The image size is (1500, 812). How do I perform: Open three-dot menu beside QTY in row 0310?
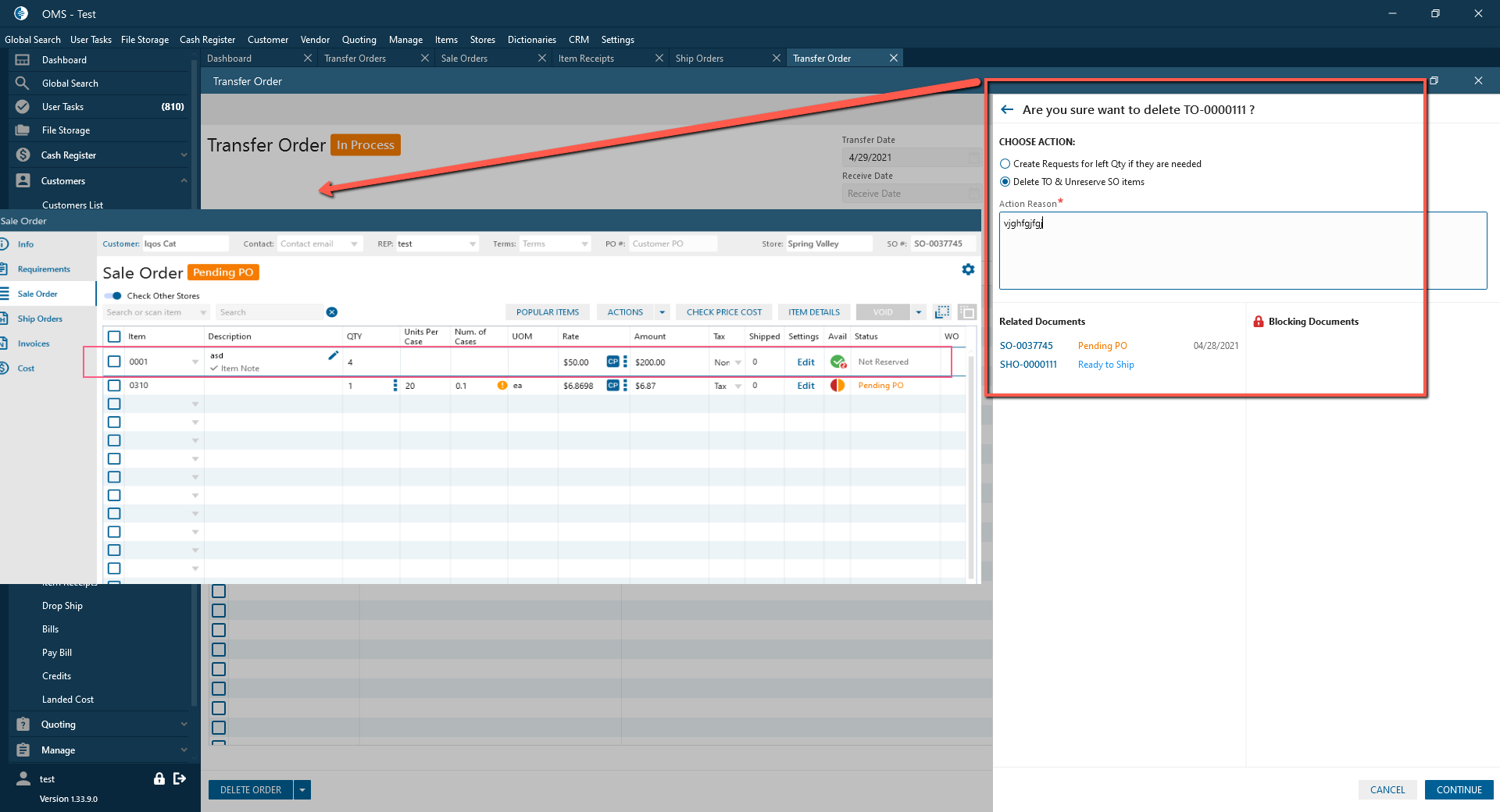coord(395,385)
